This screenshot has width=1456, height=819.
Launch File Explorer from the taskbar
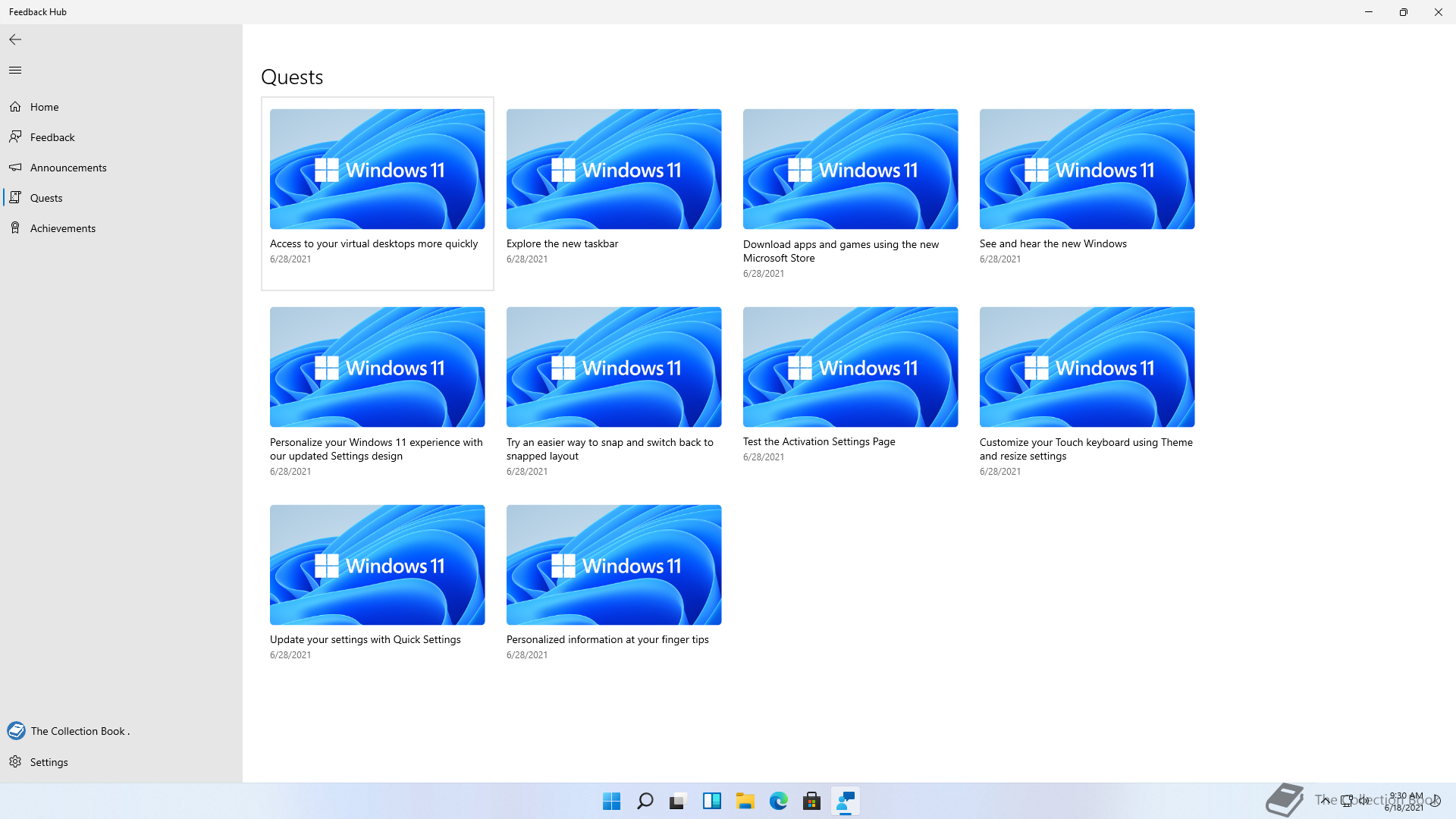tap(745, 801)
